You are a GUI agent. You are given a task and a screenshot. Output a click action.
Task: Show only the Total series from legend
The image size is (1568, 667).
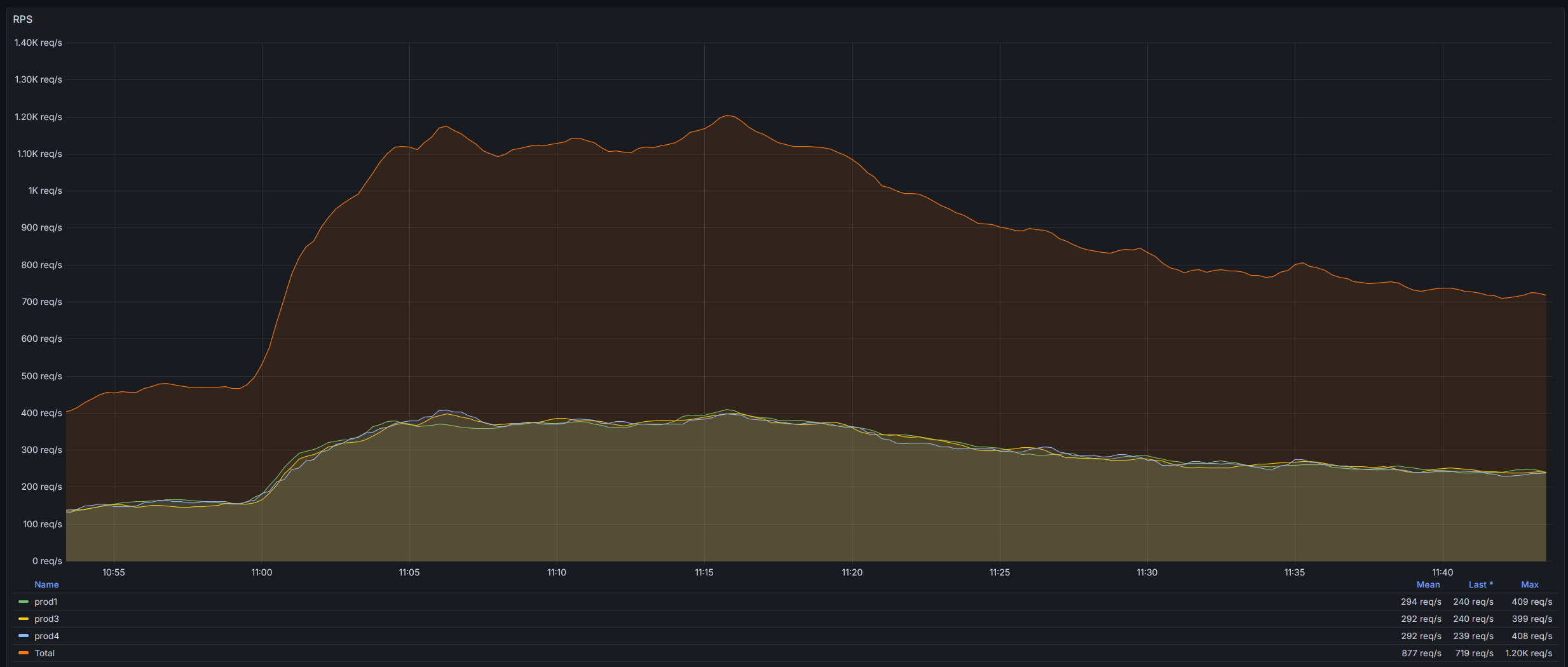click(44, 653)
